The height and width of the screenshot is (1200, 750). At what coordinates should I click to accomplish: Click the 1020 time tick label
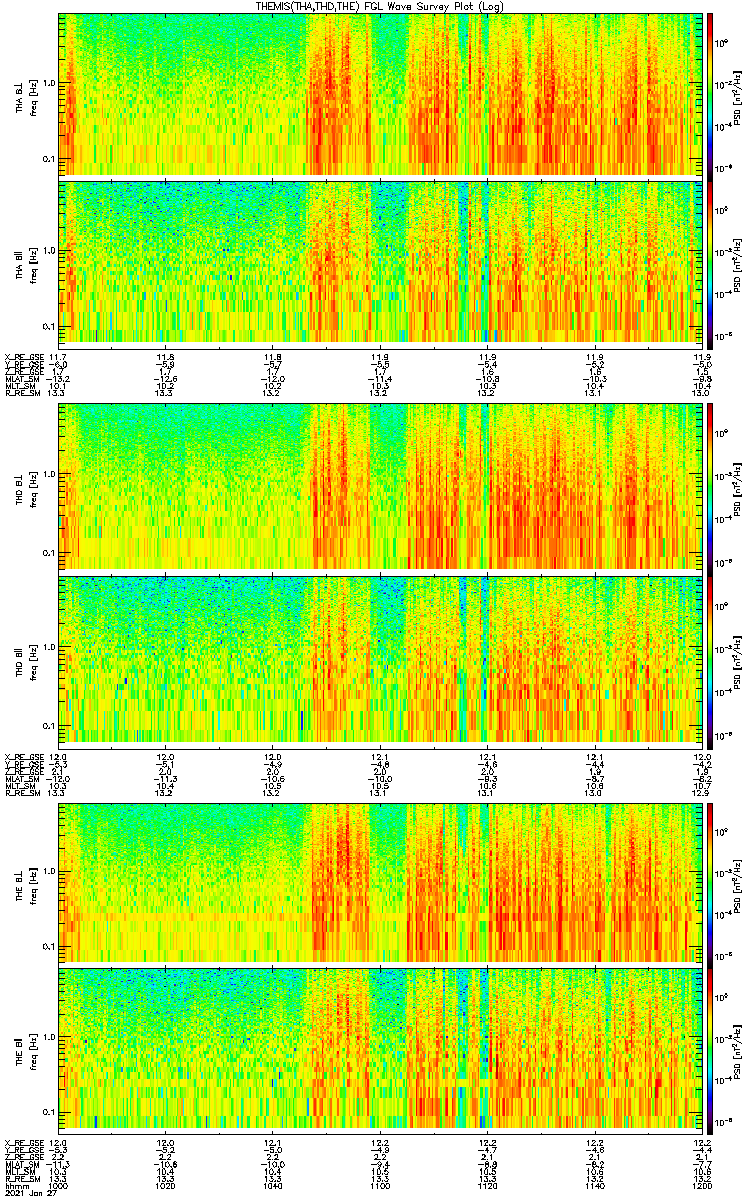click(x=166, y=1185)
